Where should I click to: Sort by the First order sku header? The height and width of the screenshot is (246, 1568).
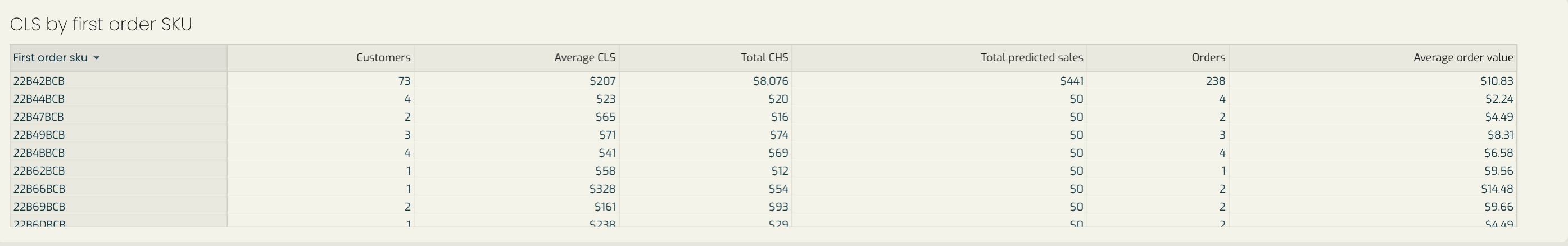pyautogui.click(x=119, y=58)
